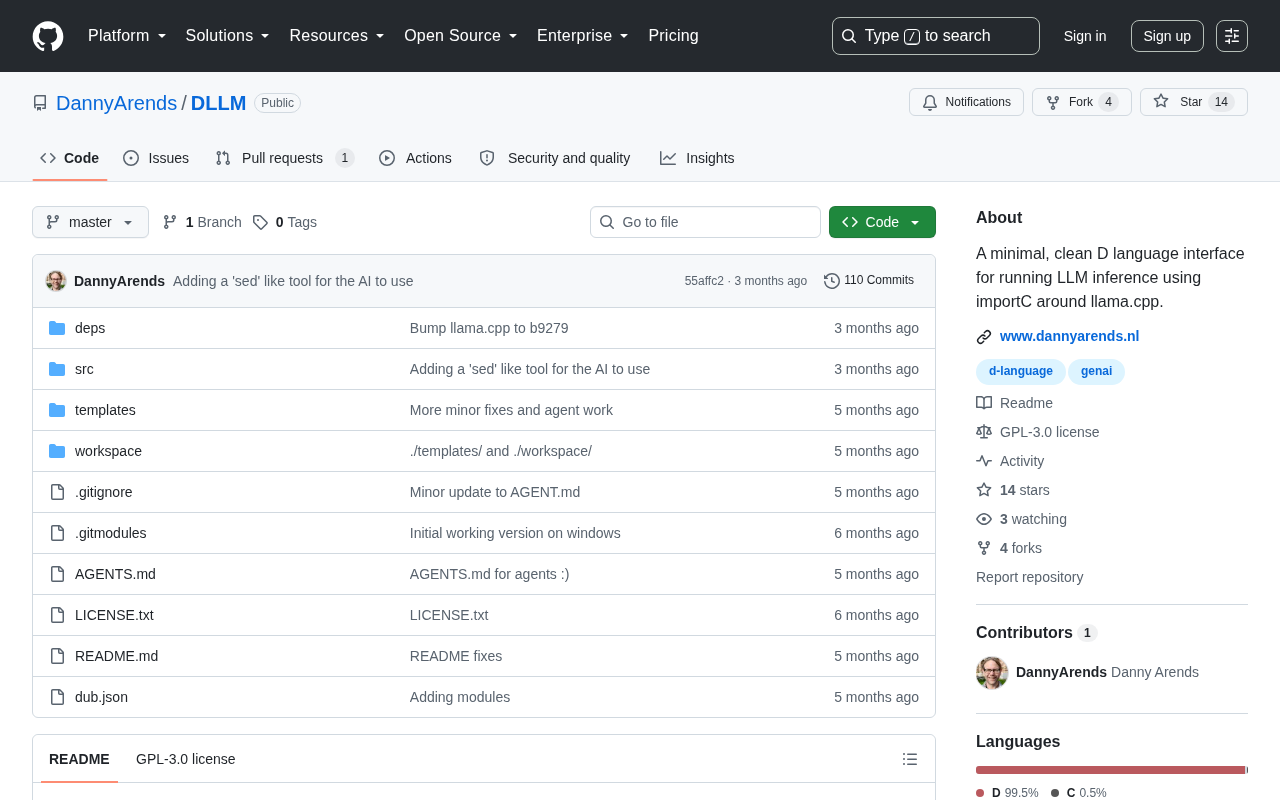Open the README outline list icon

pyautogui.click(x=910, y=759)
